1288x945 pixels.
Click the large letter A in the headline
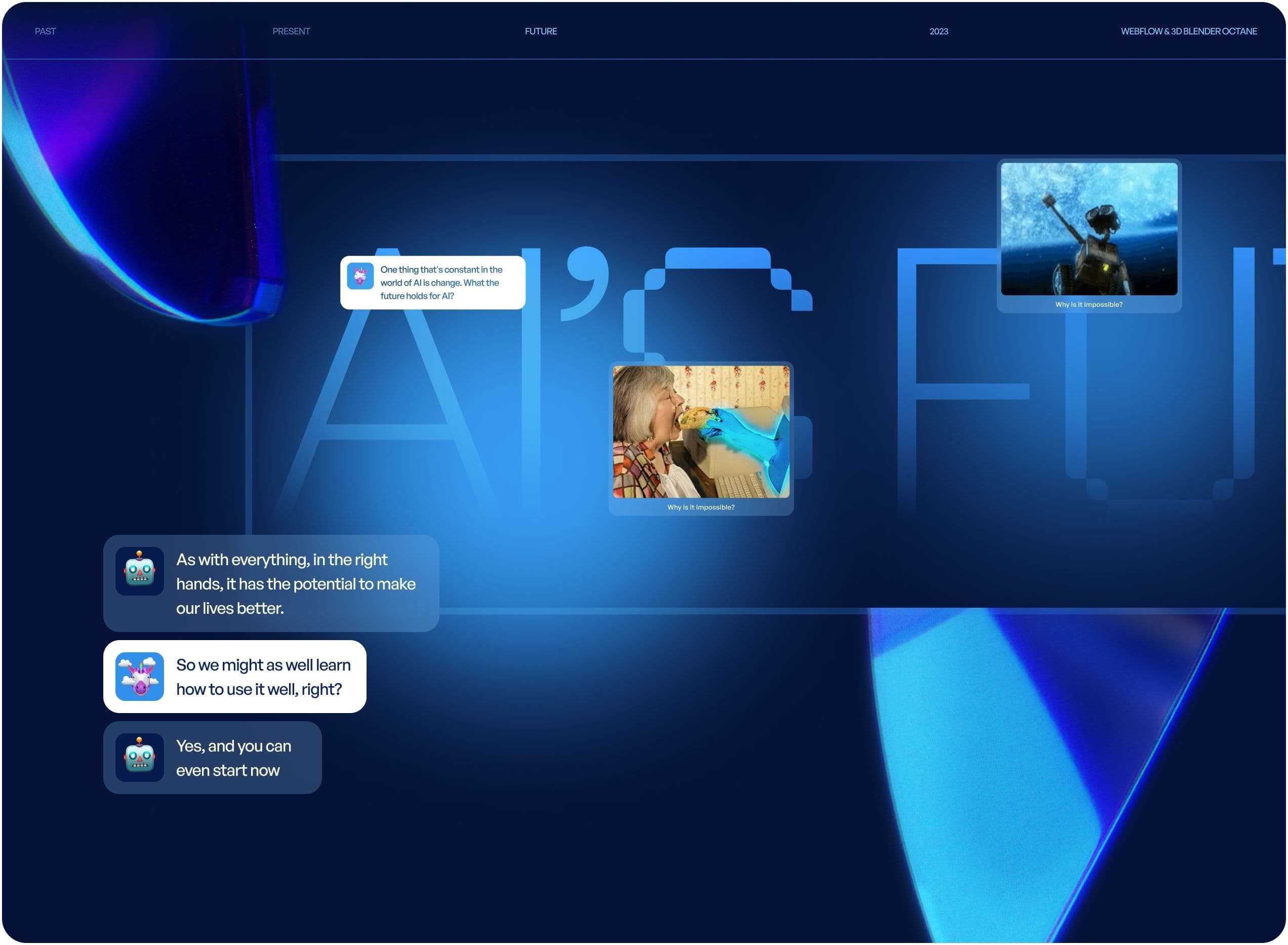click(388, 432)
